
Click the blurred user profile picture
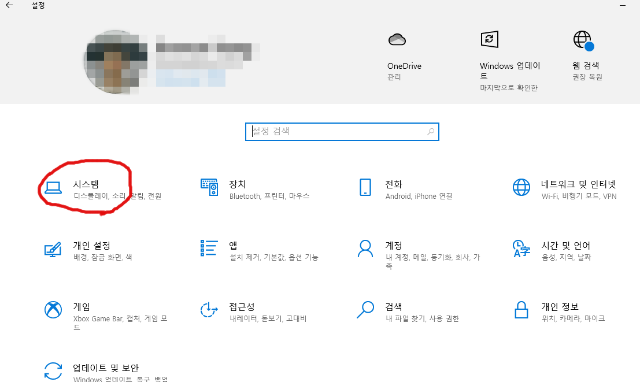(115, 62)
